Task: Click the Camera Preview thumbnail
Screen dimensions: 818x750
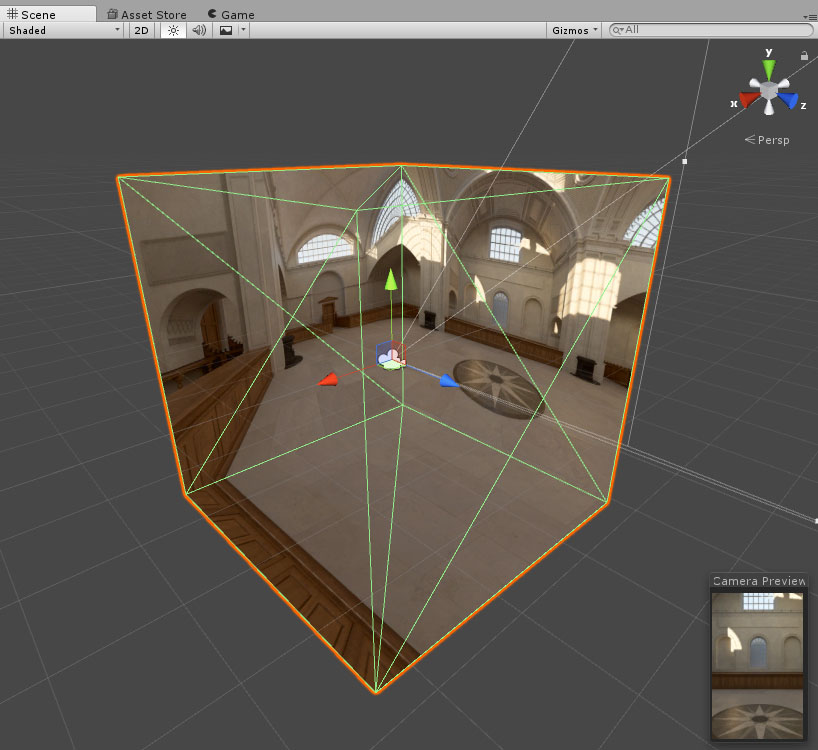Action: click(757, 664)
